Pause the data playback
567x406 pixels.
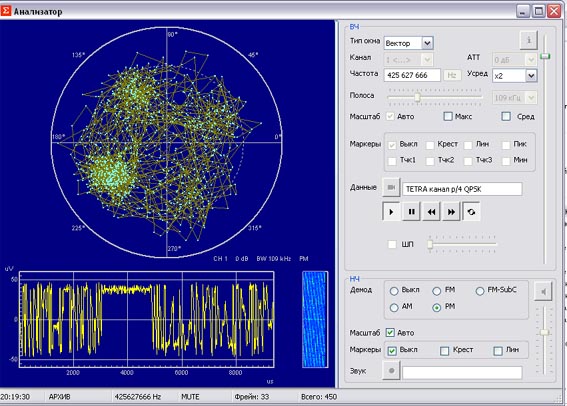tap(412, 212)
